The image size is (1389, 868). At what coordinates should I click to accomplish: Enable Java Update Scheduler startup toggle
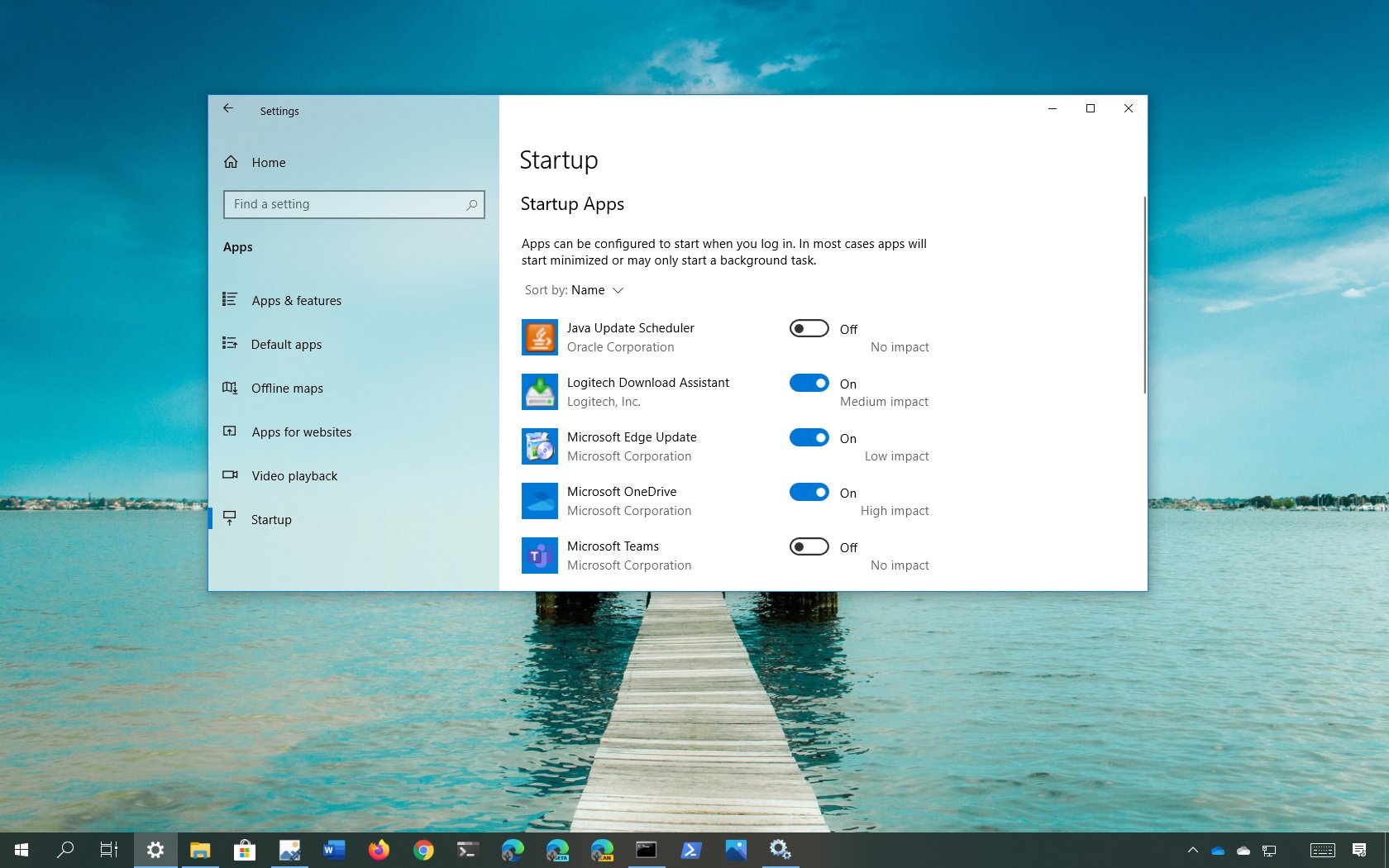pos(809,328)
